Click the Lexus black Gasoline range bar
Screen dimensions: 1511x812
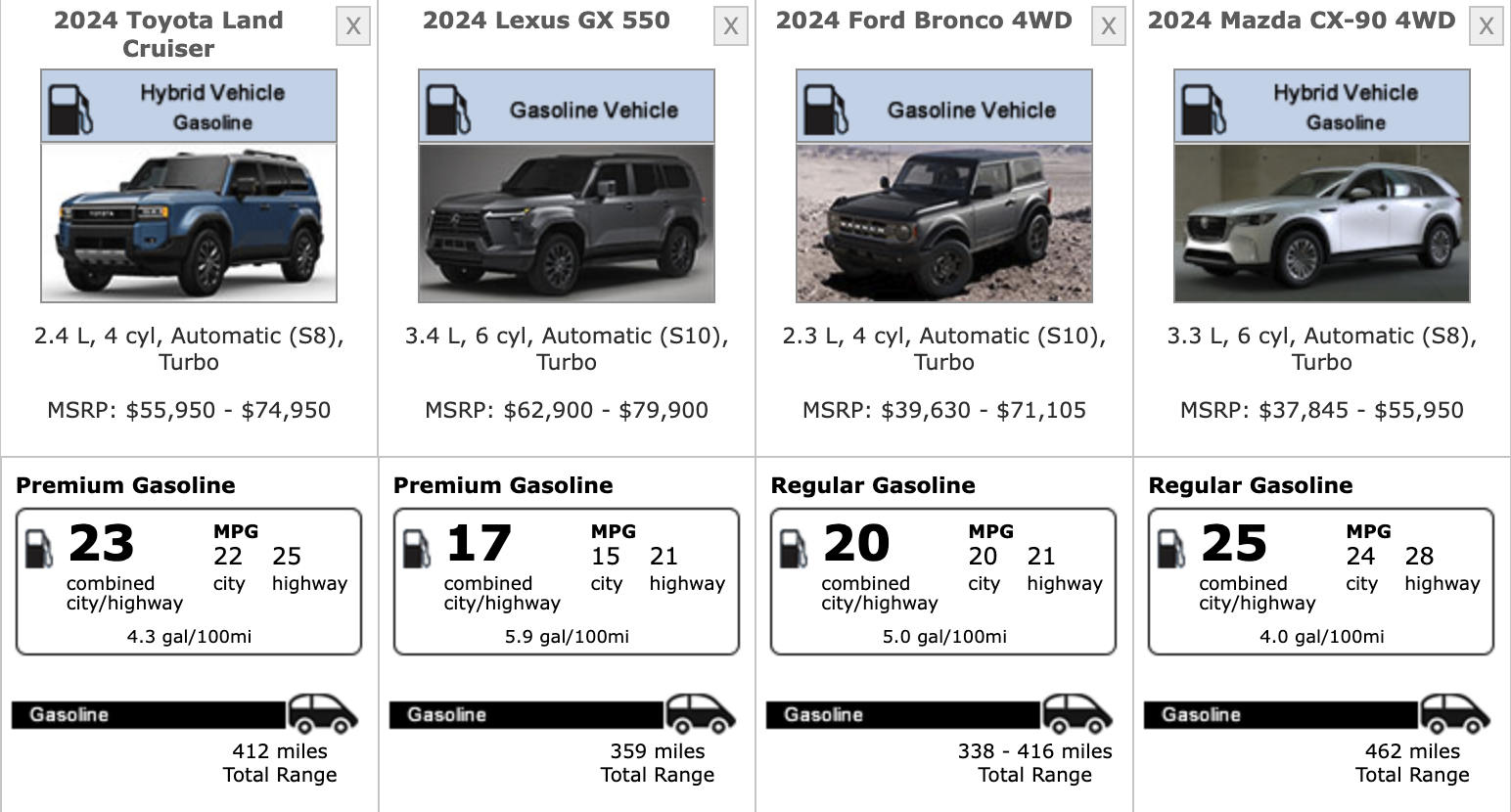[527, 715]
